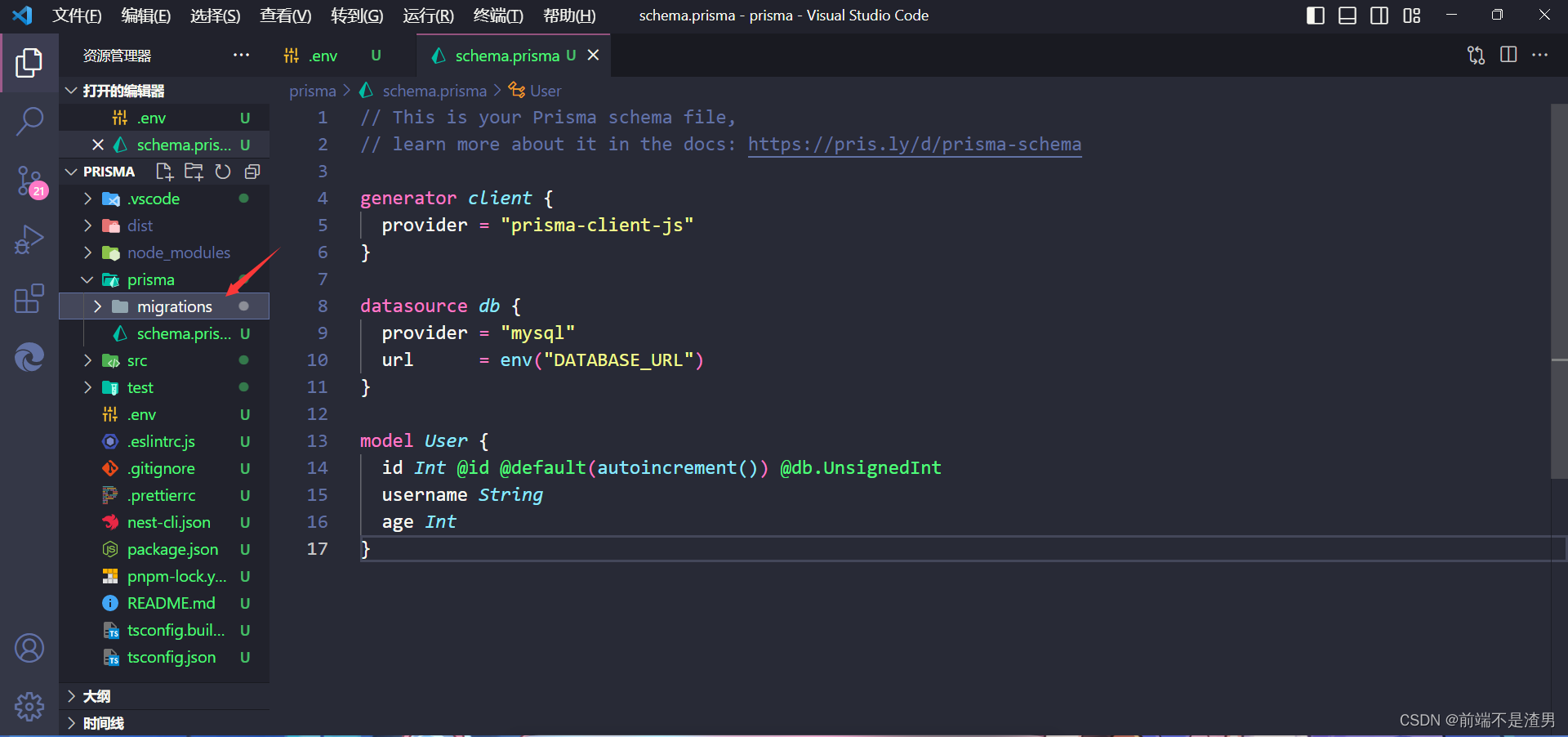This screenshot has height=737, width=1568.
Task: Open the 运行(R) menu
Action: click(x=428, y=16)
